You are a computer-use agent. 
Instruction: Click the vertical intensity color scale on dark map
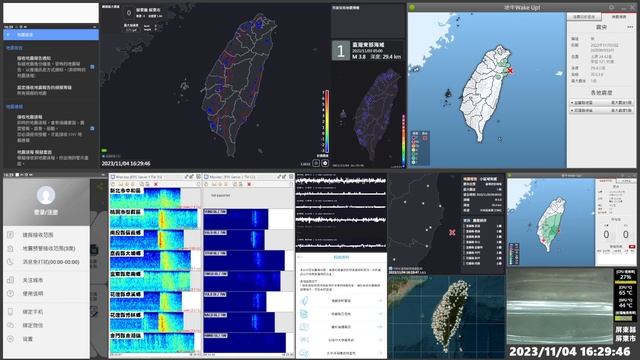[x=327, y=121]
